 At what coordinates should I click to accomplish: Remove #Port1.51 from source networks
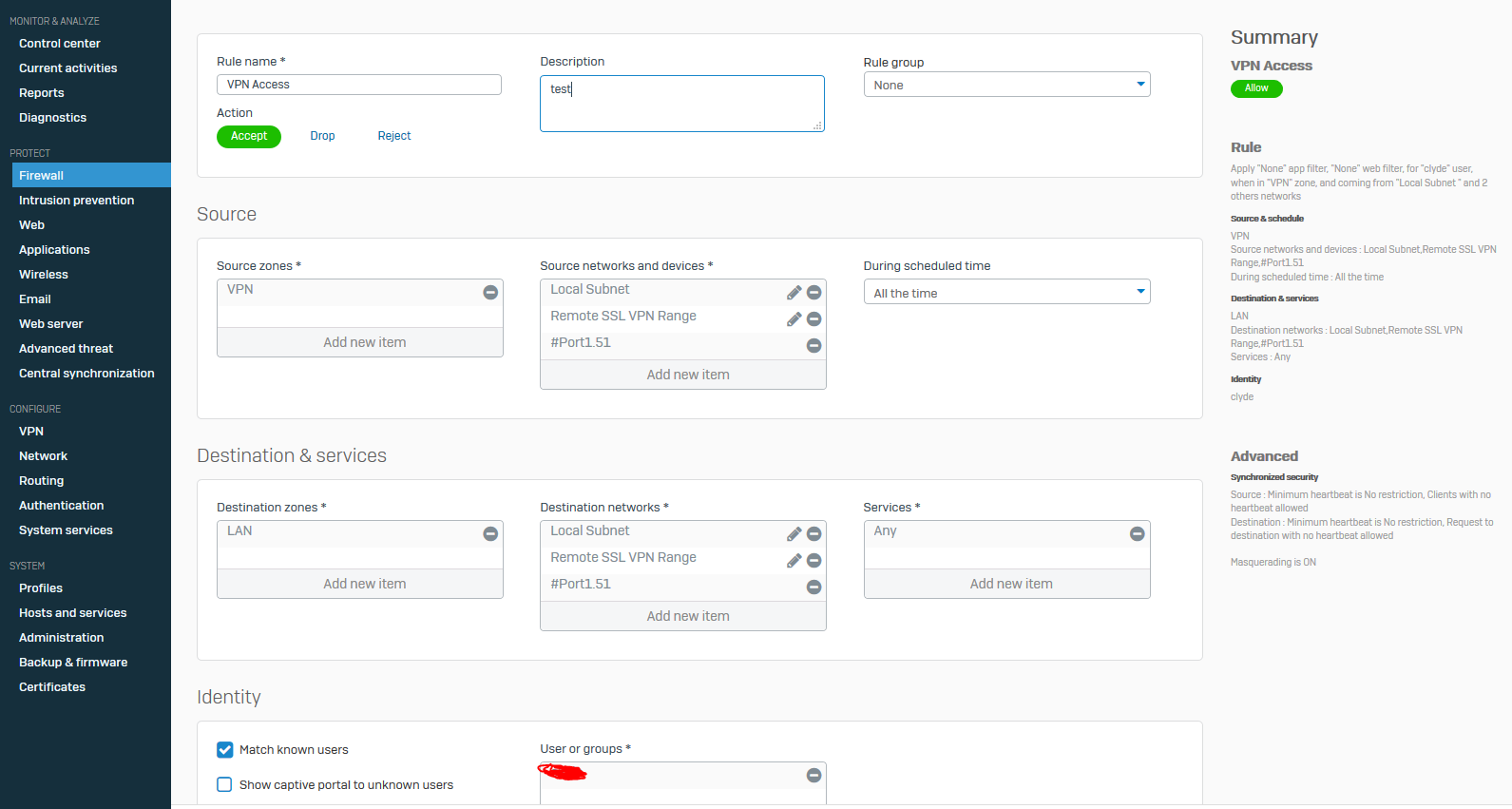pyautogui.click(x=813, y=346)
